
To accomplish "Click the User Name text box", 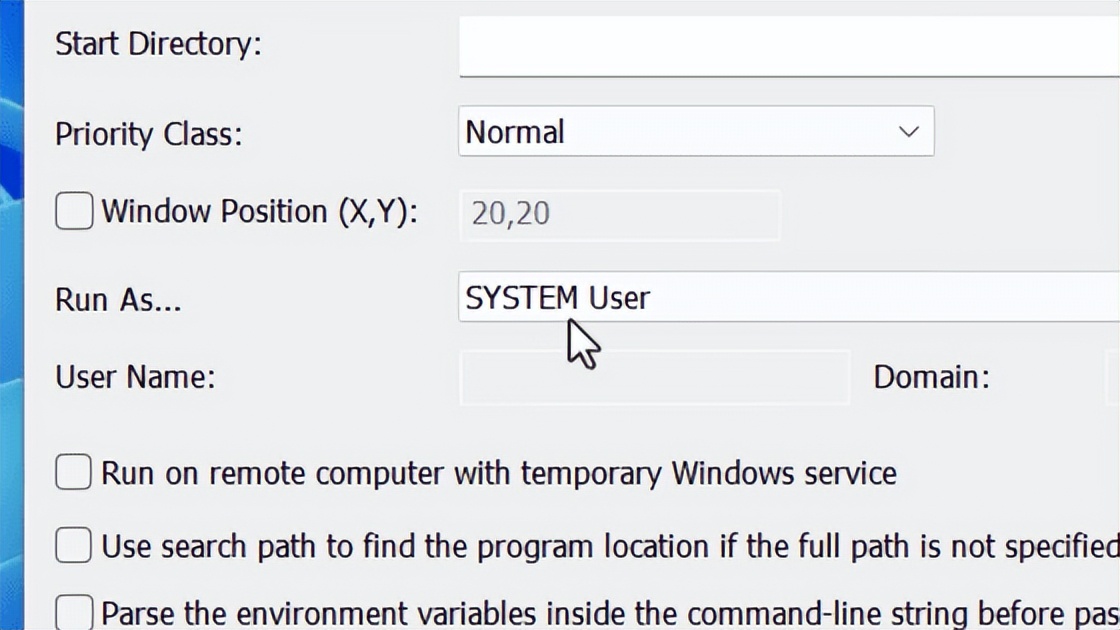I will point(655,377).
